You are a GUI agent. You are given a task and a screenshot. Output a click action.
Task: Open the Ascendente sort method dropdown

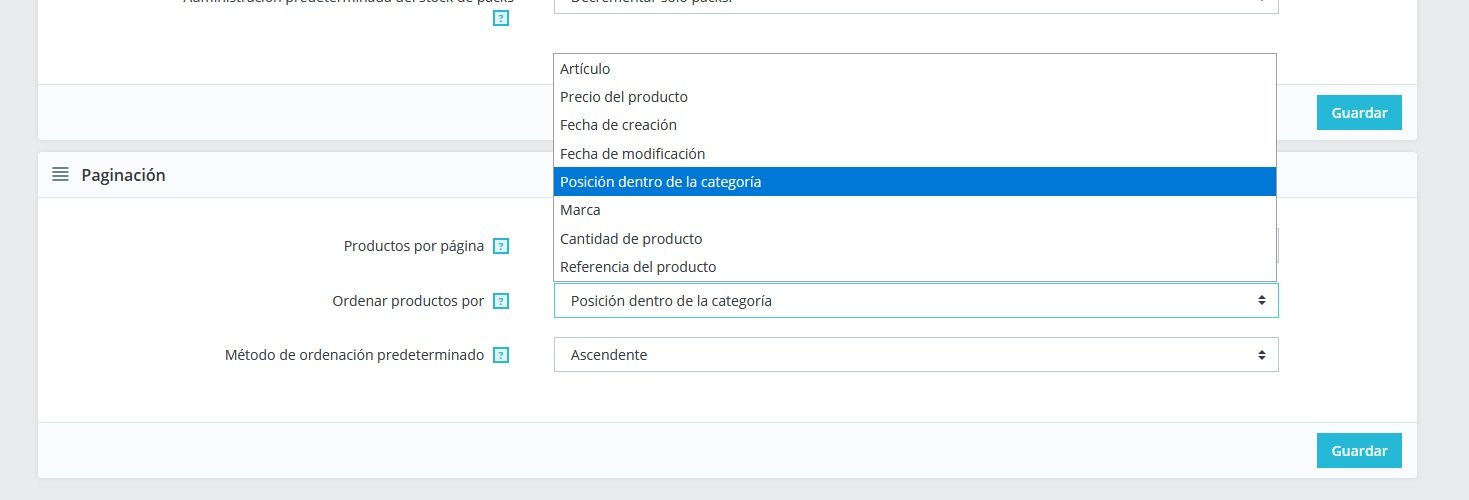pyautogui.click(x=915, y=355)
